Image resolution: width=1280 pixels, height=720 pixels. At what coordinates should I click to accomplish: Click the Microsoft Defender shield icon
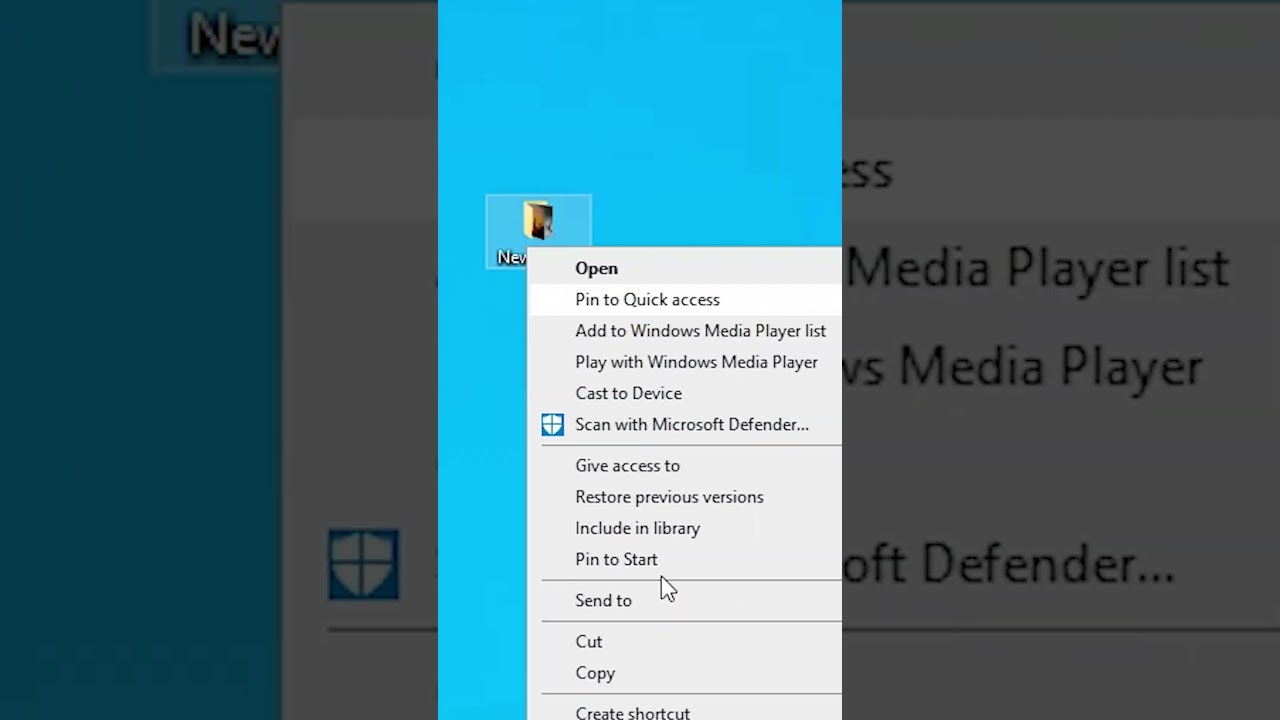click(552, 425)
